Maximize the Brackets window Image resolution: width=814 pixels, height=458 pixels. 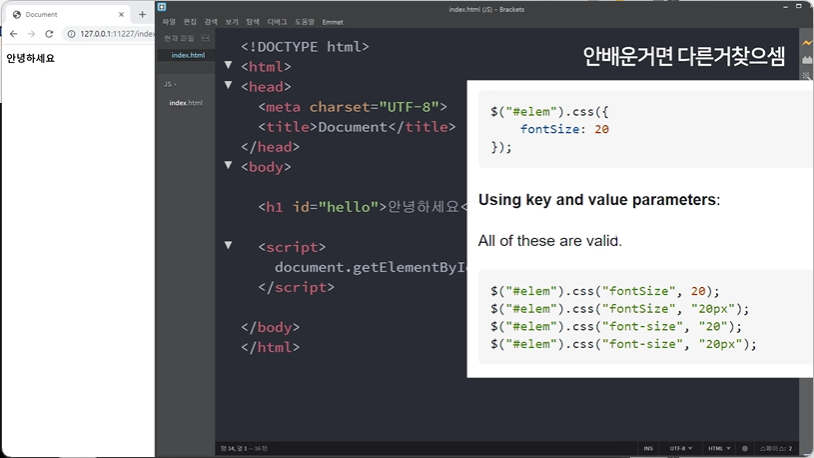[799, 7]
